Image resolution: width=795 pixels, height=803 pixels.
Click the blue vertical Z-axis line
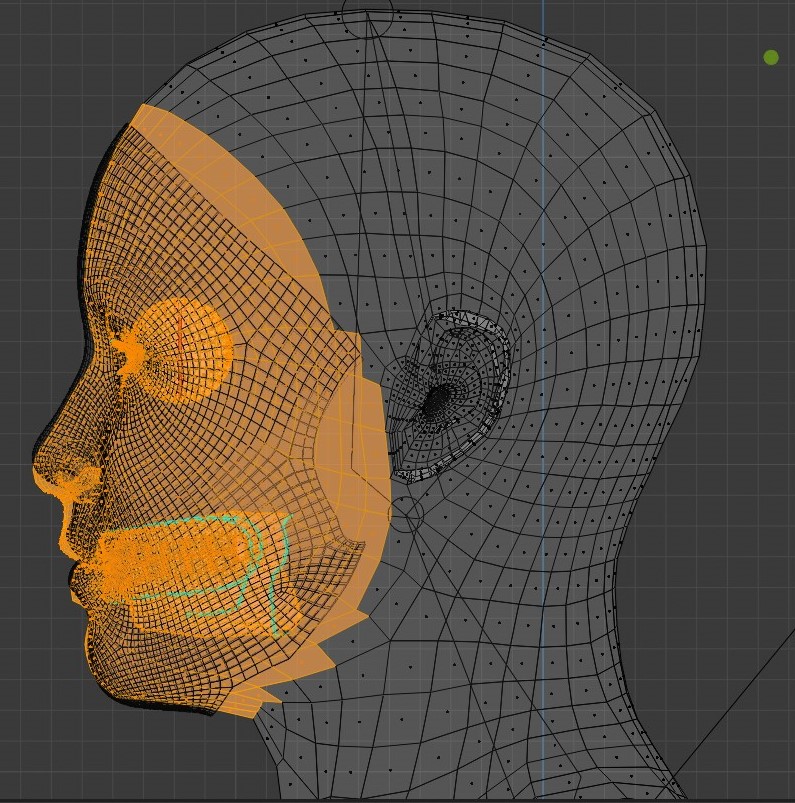click(543, 399)
